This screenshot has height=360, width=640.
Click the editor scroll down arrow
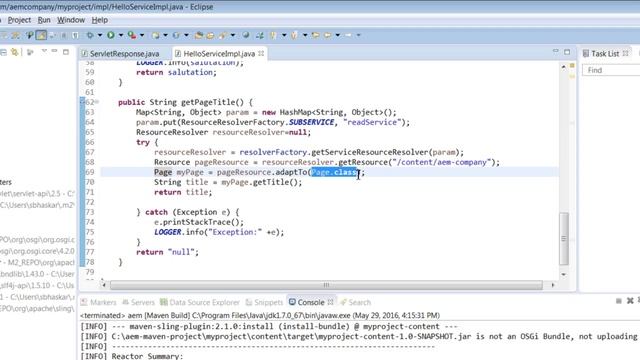564,275
